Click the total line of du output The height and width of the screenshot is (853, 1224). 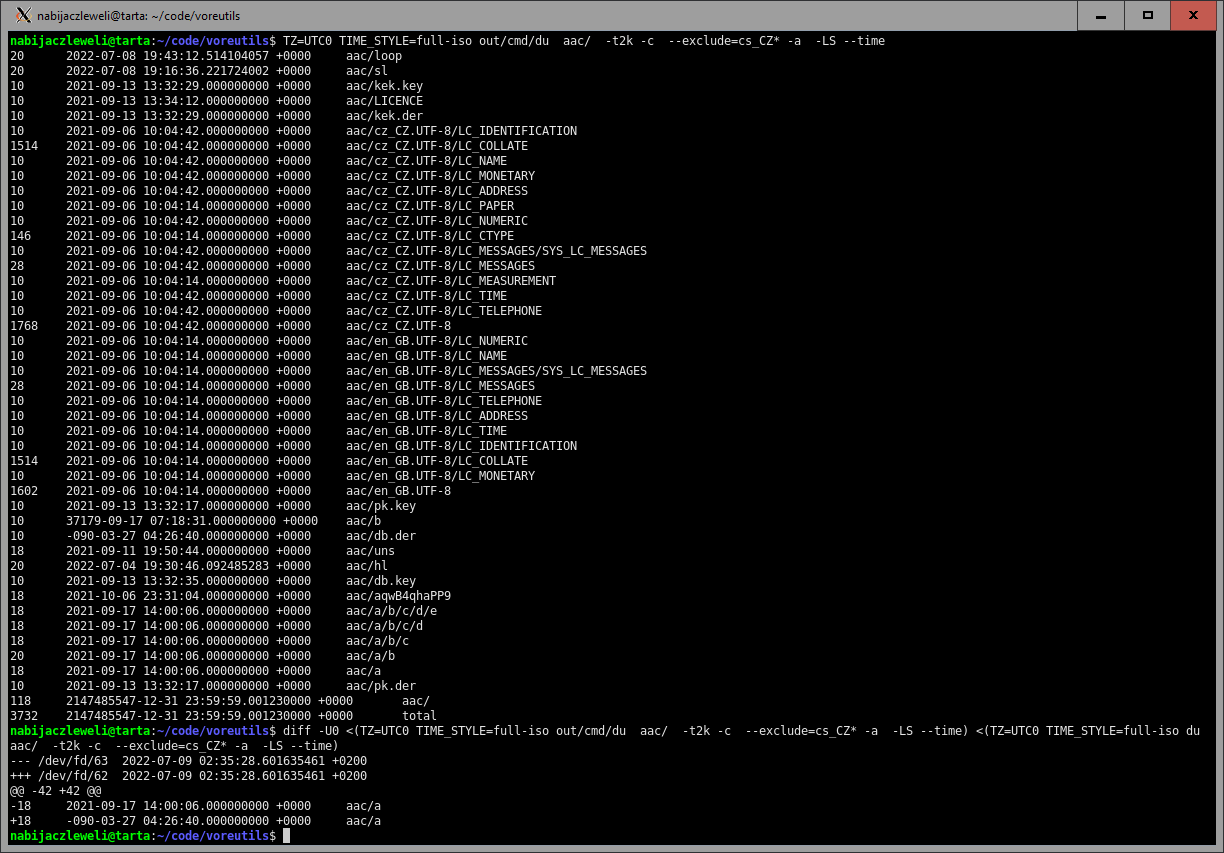click(419, 716)
